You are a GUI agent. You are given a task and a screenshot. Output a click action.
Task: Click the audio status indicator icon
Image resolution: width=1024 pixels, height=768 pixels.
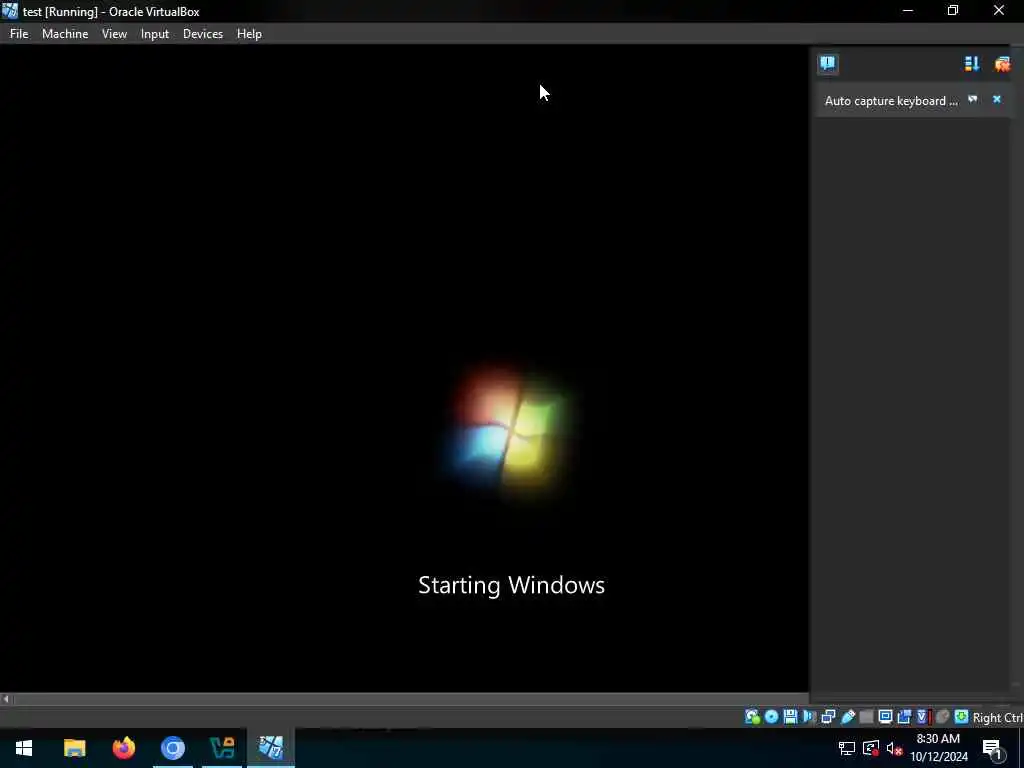click(x=809, y=717)
